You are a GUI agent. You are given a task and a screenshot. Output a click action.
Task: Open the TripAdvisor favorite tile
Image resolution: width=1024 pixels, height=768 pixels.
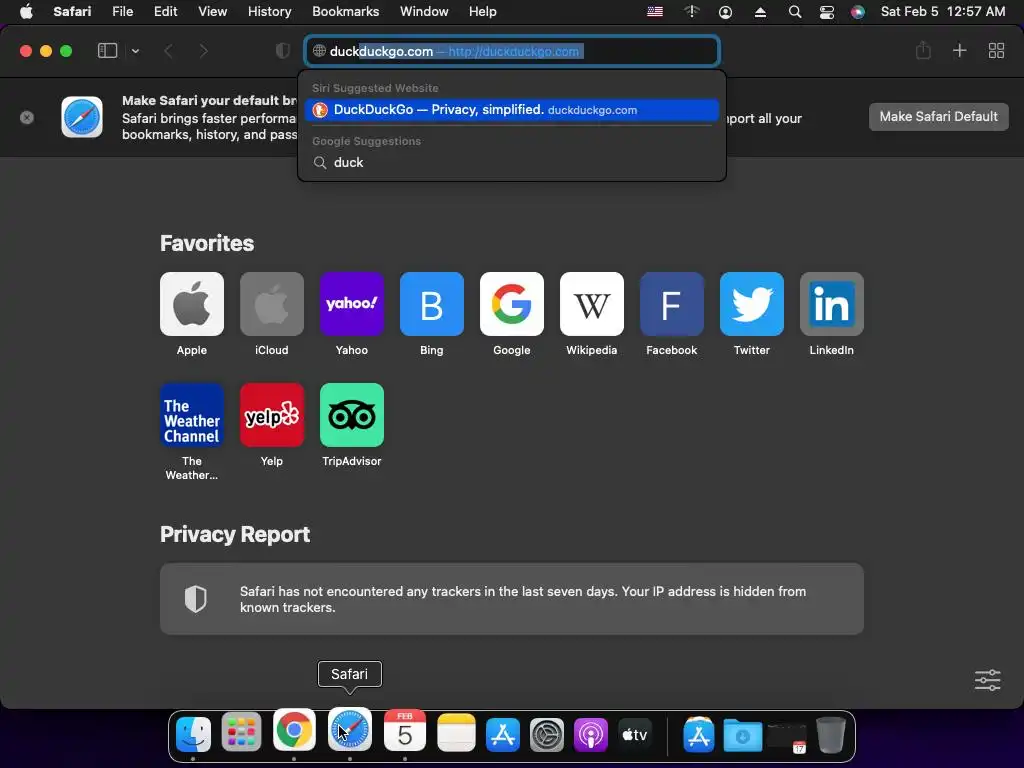(351, 415)
